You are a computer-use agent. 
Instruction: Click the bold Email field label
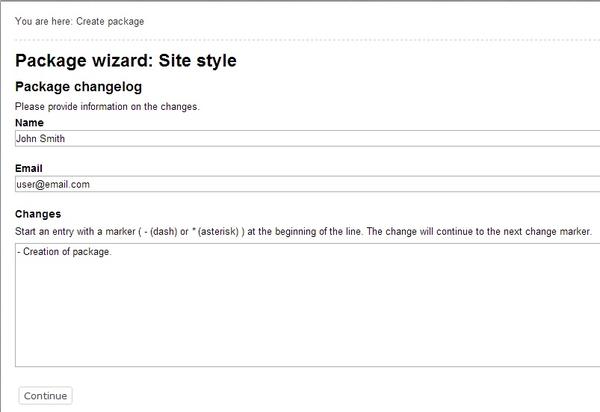[x=29, y=168]
